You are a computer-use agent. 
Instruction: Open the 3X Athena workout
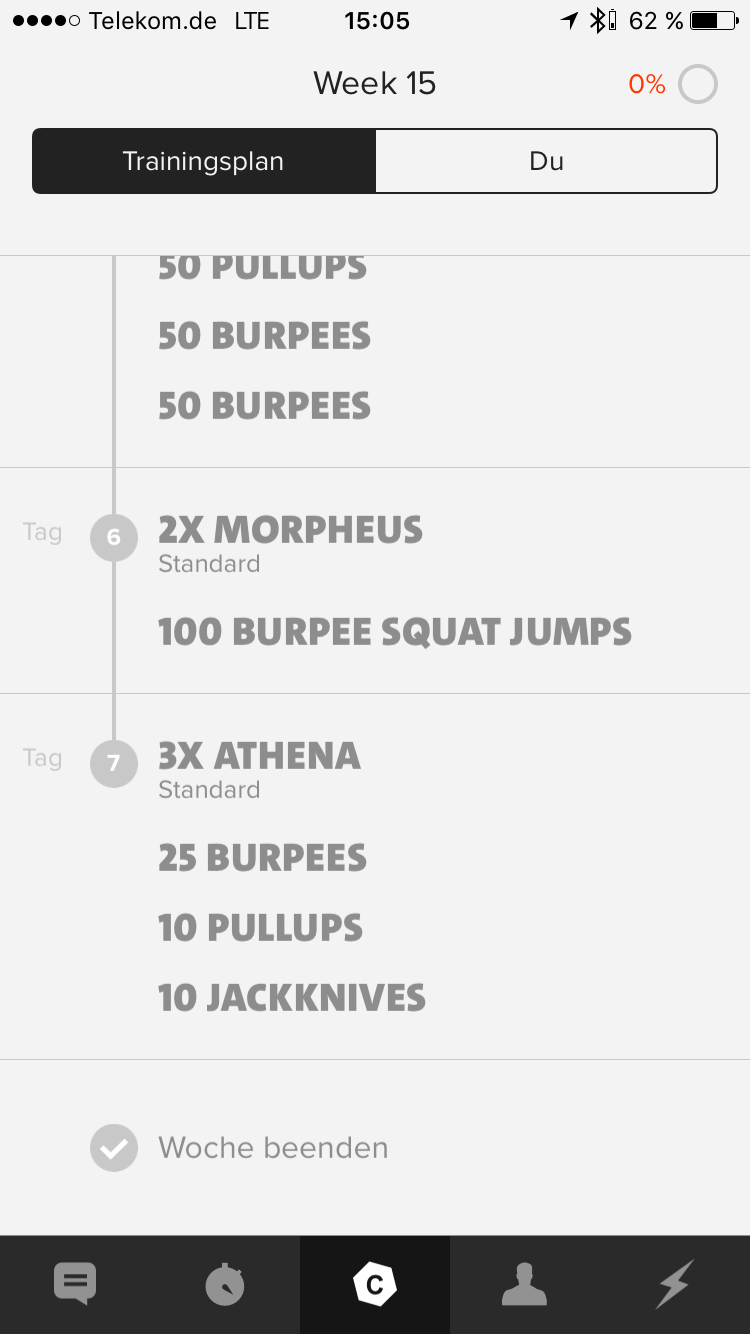pos(259,757)
